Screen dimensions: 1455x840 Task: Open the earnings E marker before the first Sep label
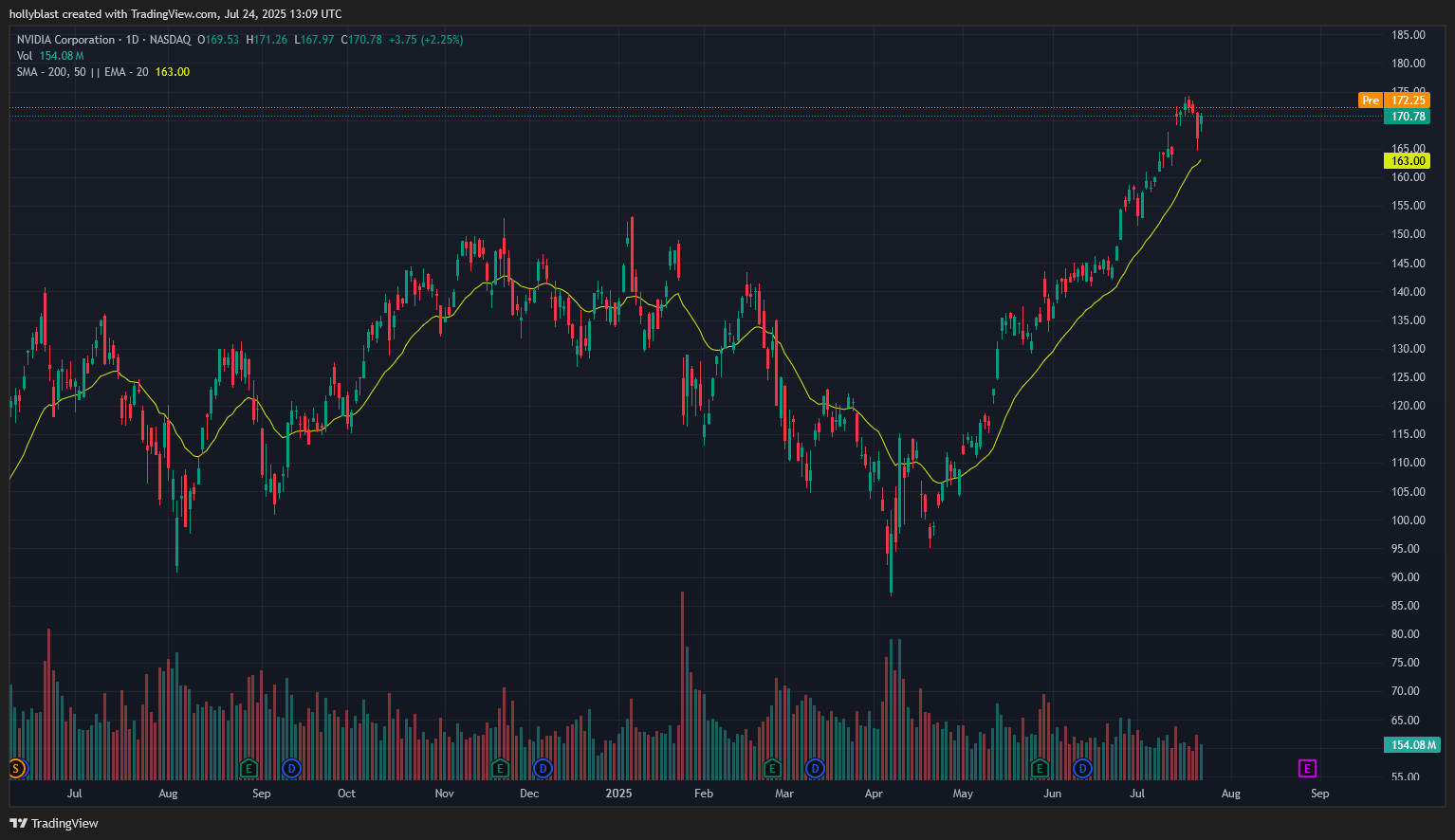(x=249, y=768)
